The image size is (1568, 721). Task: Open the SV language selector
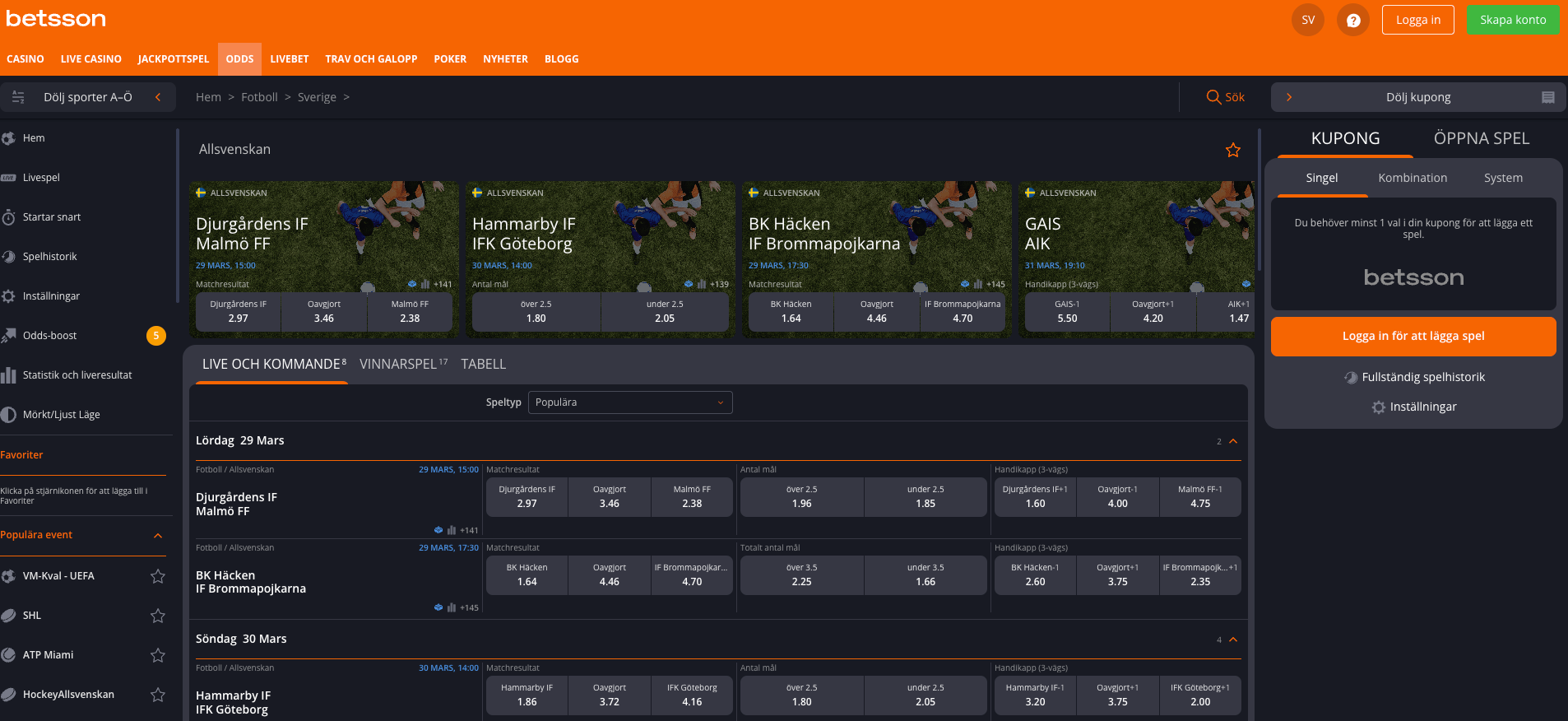click(x=1308, y=20)
